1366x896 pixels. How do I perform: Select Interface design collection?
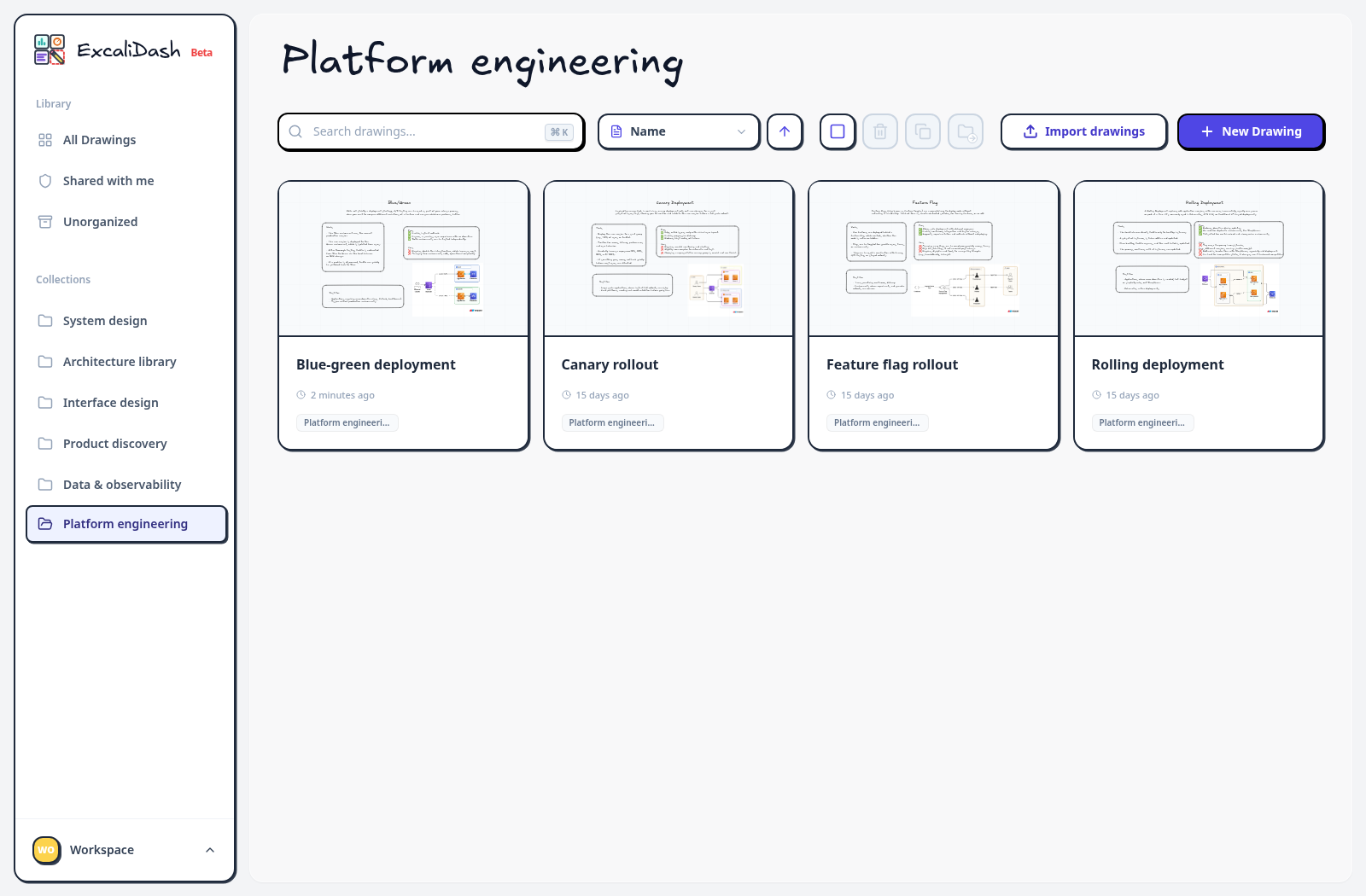click(x=126, y=403)
